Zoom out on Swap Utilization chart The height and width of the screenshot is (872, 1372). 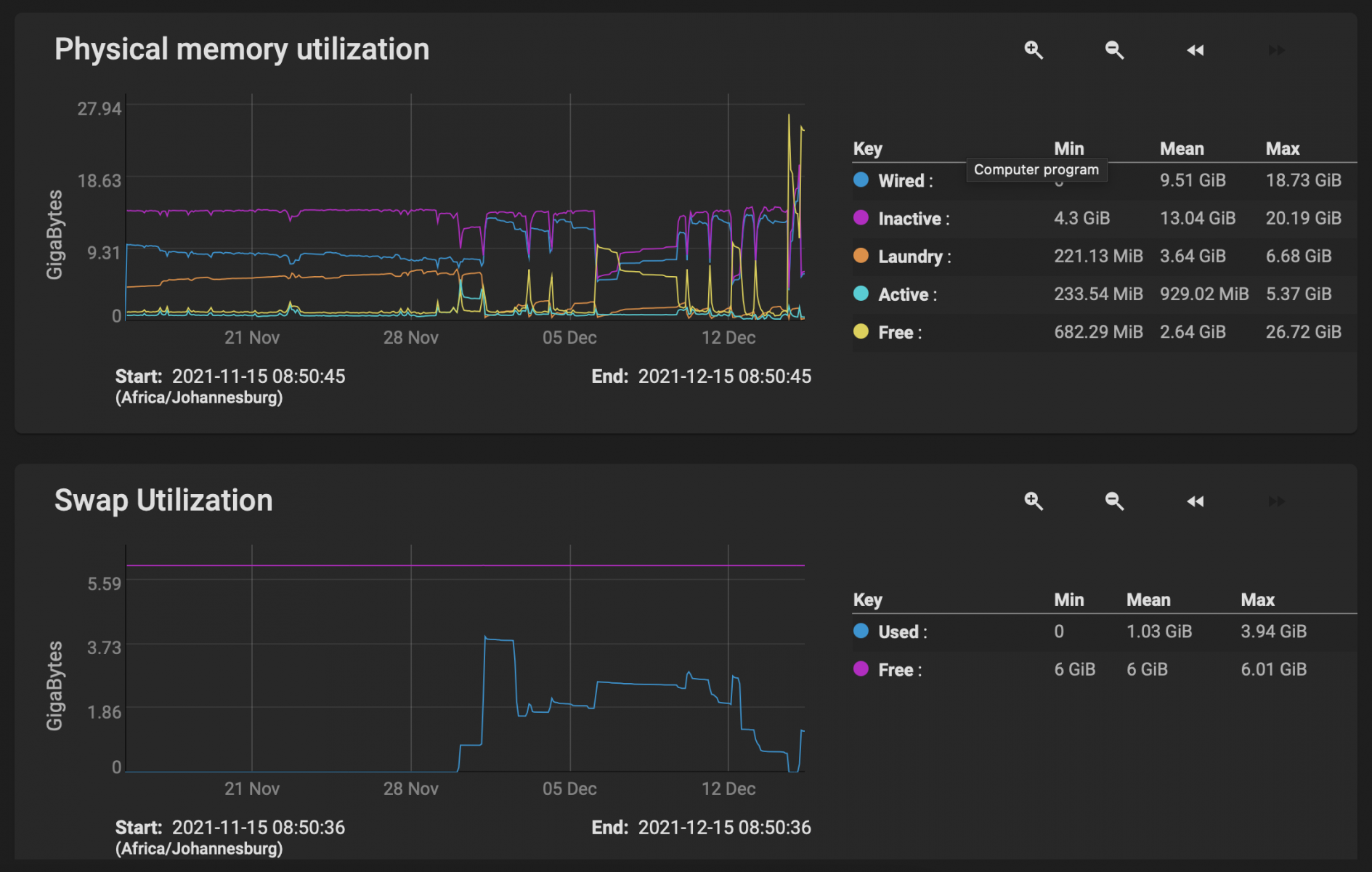(x=1114, y=501)
